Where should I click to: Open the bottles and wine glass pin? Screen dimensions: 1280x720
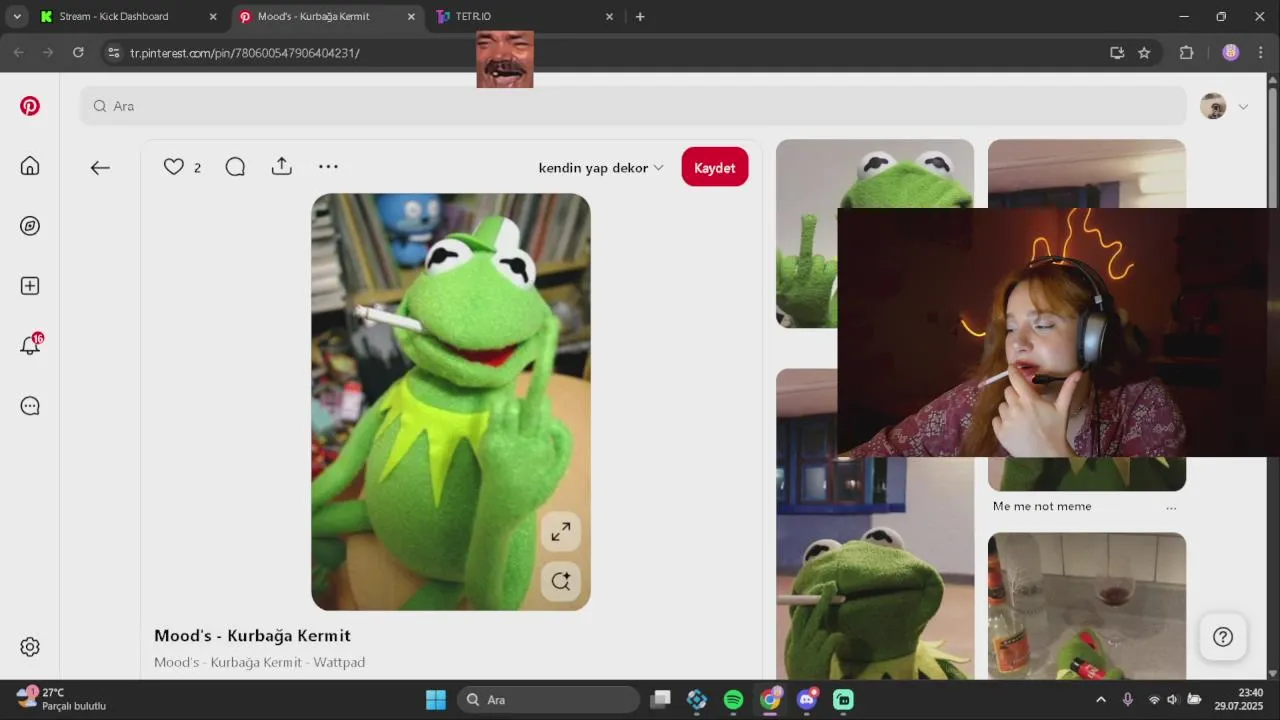pyautogui.click(x=1087, y=606)
